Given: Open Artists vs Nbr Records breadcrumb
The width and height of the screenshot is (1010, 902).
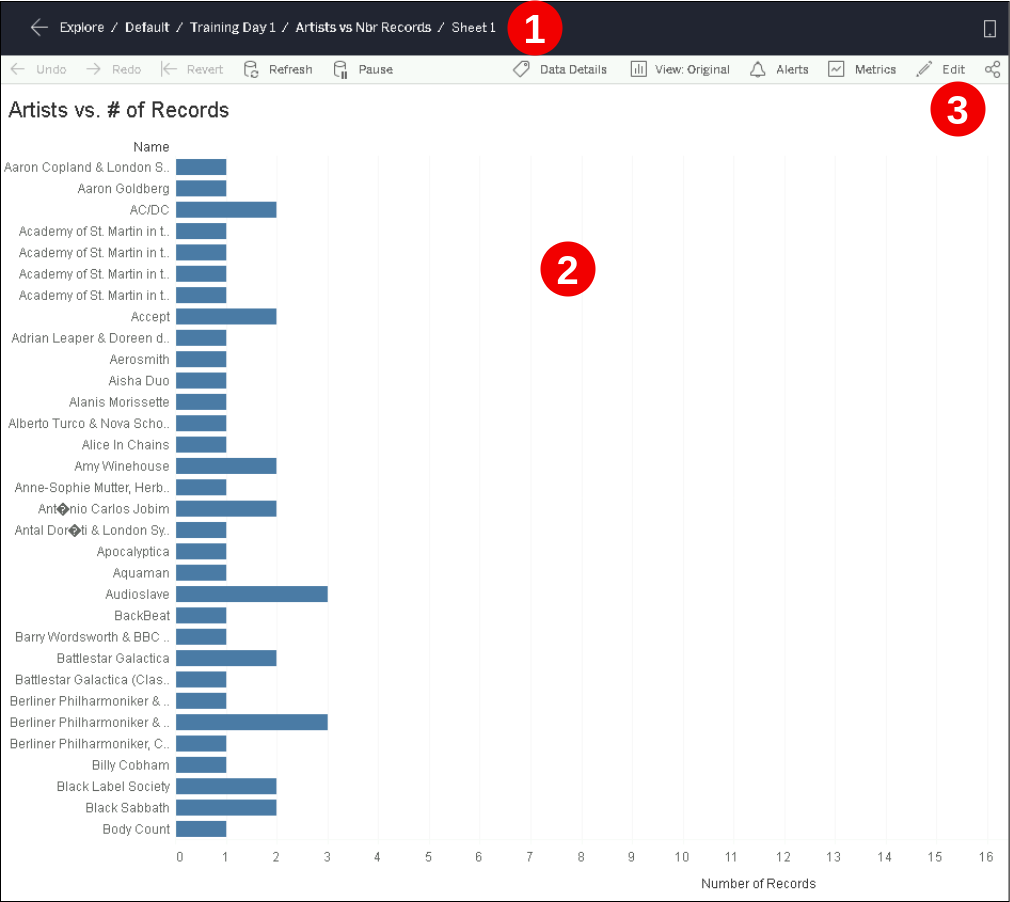Looking at the screenshot, I should 363,27.
